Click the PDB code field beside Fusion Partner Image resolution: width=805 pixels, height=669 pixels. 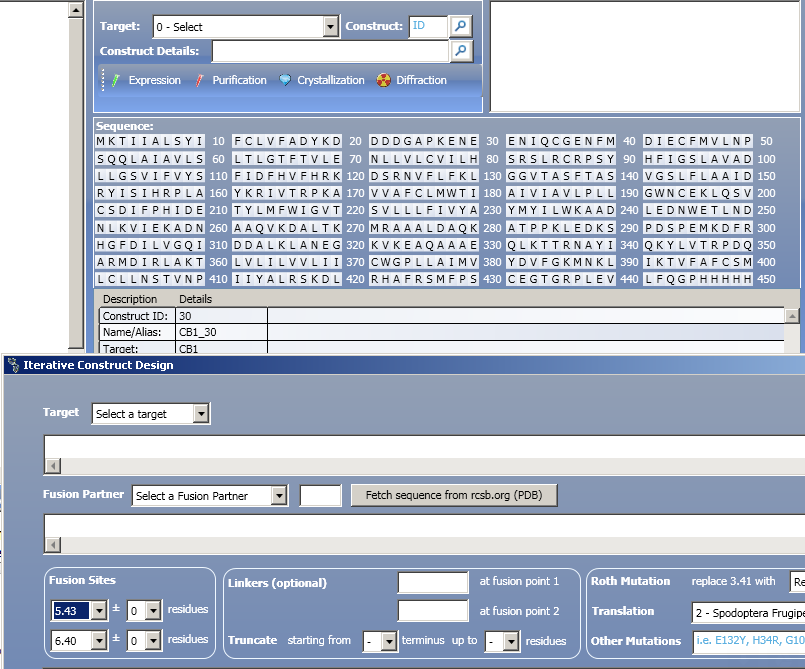pos(320,495)
